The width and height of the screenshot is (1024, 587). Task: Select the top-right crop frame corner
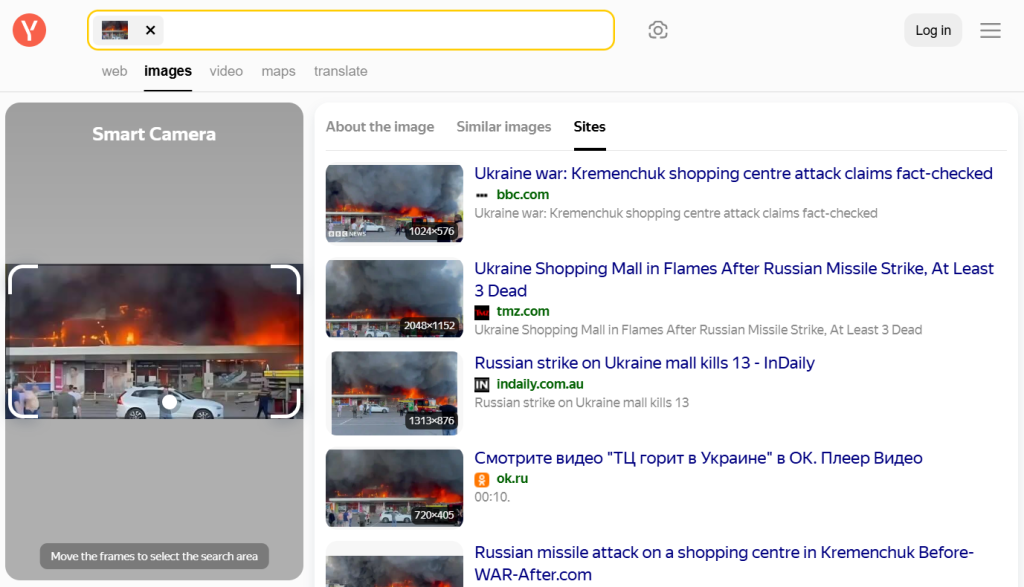click(285, 279)
